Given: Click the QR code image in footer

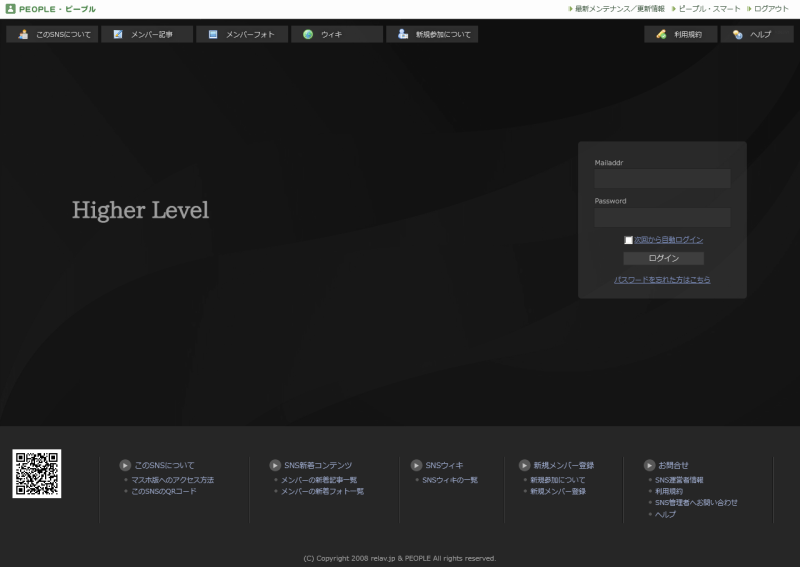Looking at the screenshot, I should coord(37,474).
